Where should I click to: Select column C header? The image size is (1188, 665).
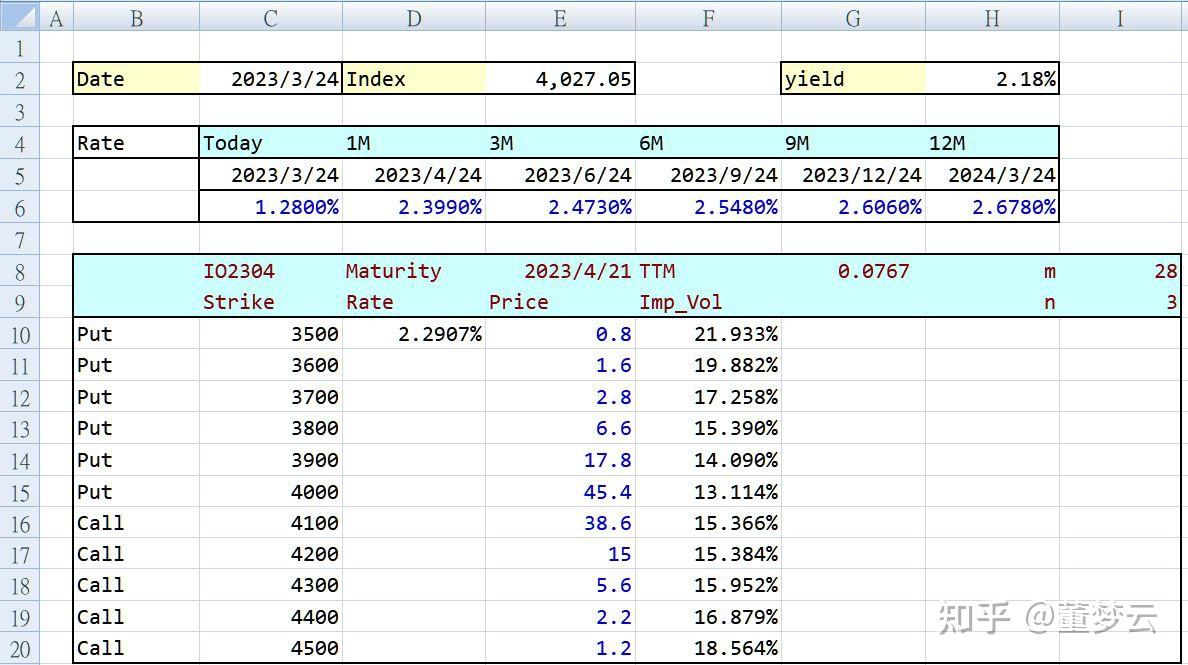tap(270, 17)
